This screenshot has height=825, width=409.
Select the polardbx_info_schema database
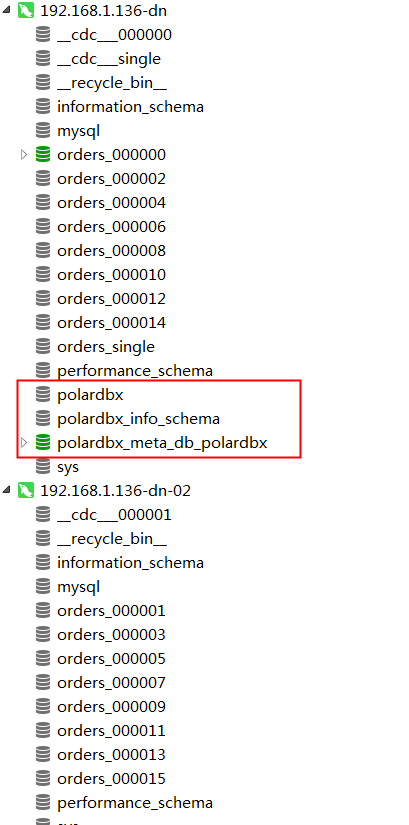tap(138, 419)
